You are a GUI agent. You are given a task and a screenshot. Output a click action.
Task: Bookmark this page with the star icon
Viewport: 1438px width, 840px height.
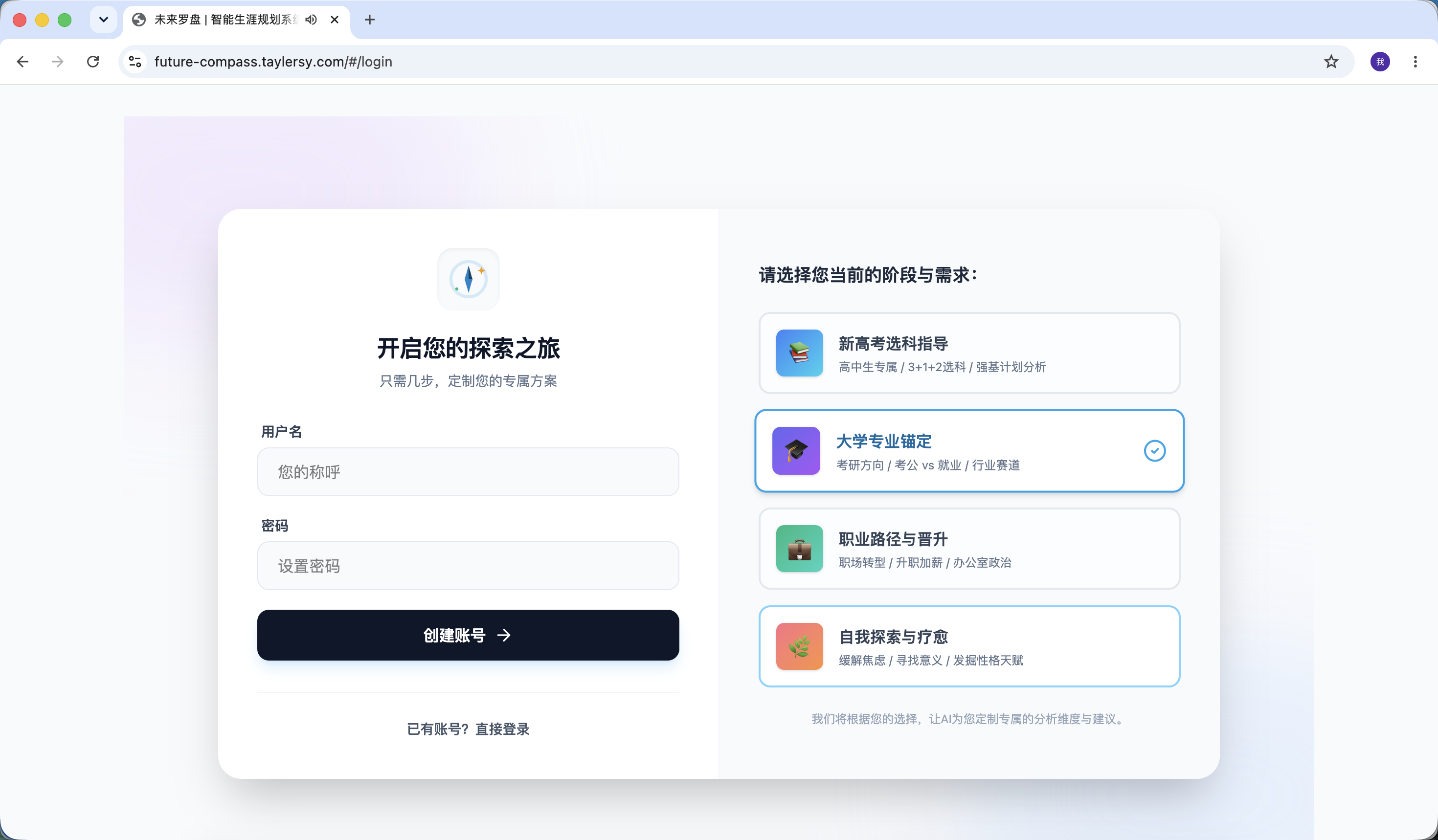(1331, 62)
